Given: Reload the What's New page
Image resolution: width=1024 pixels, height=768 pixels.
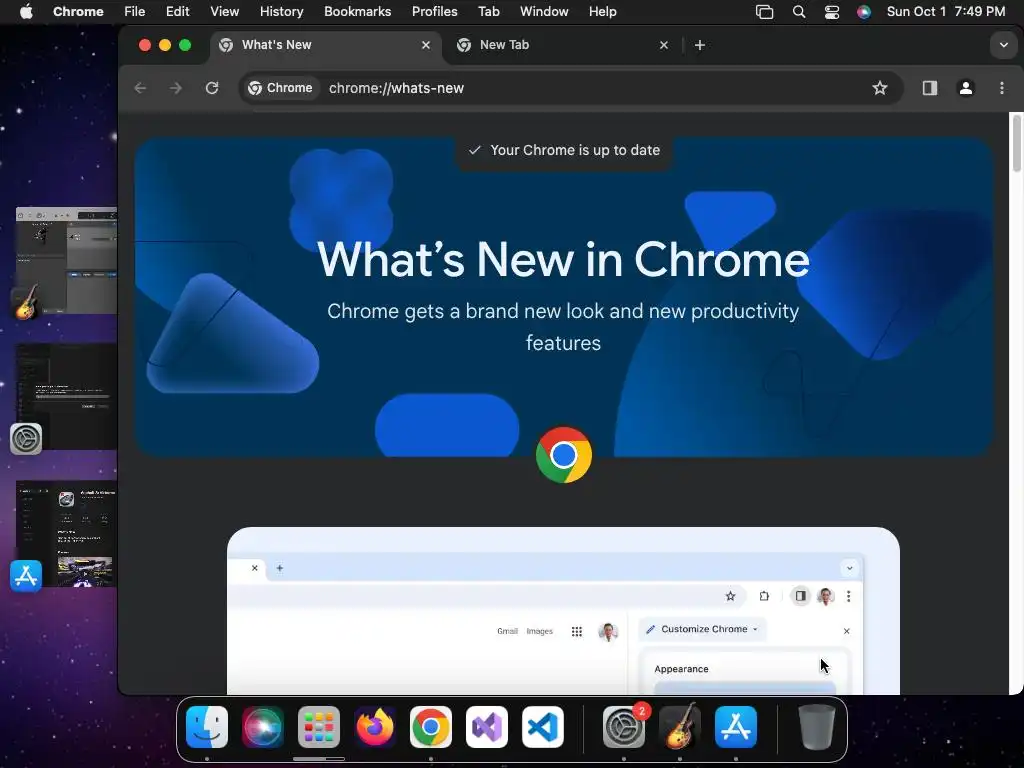Looking at the screenshot, I should pos(212,88).
